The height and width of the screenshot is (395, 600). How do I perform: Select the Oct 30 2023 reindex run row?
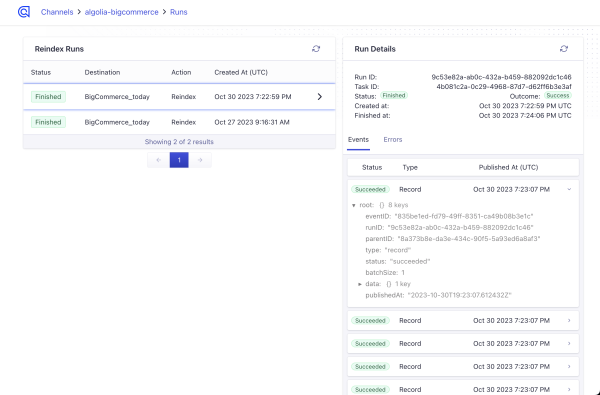coord(179,96)
